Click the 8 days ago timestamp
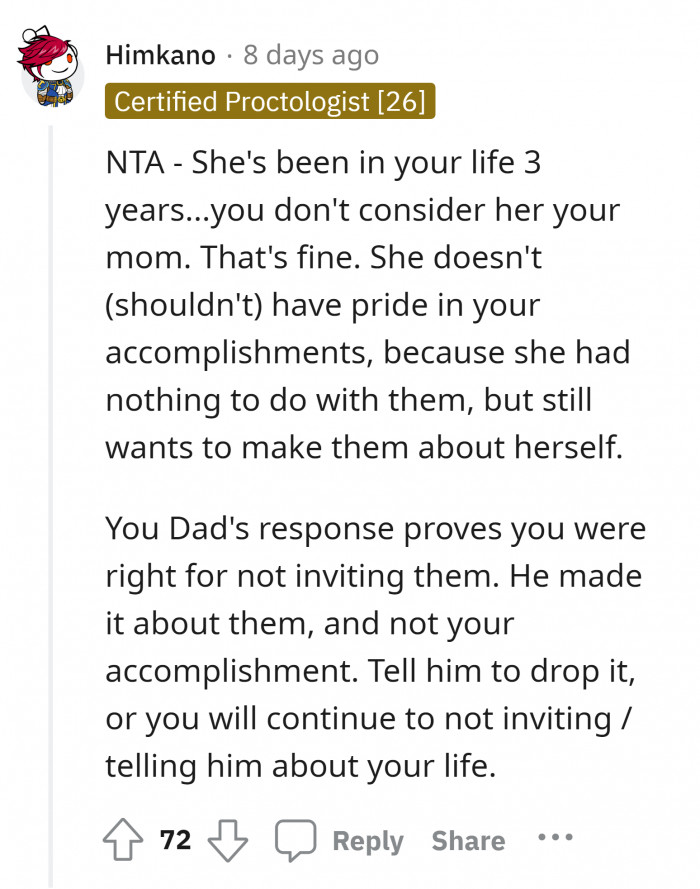Screen dimensions: 700x889 click(x=310, y=55)
